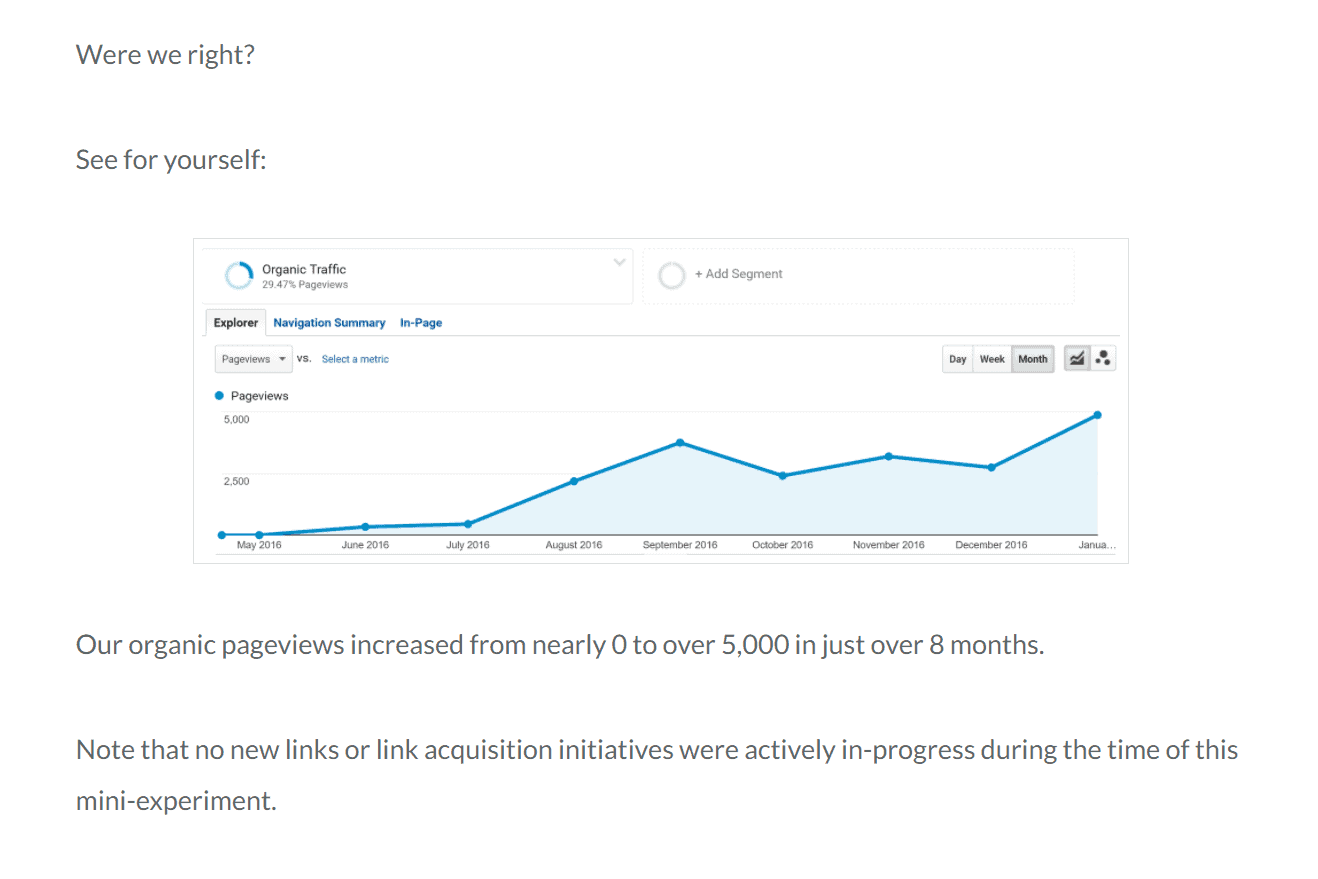The height and width of the screenshot is (879, 1318).
Task: Click the September 2016 peak data point
Action: coord(681,440)
